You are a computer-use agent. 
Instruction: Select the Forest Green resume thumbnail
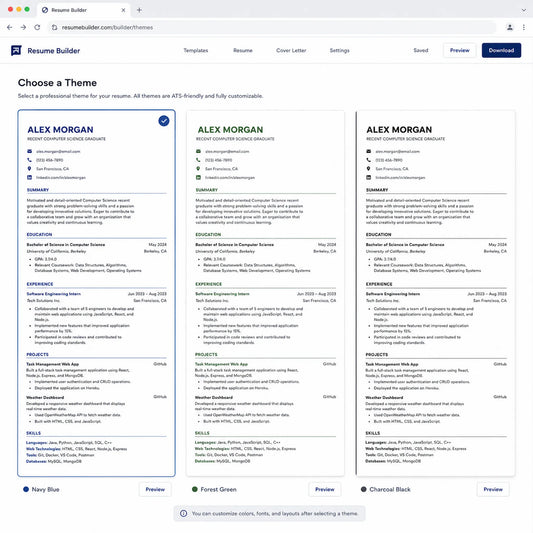[x=265, y=293]
